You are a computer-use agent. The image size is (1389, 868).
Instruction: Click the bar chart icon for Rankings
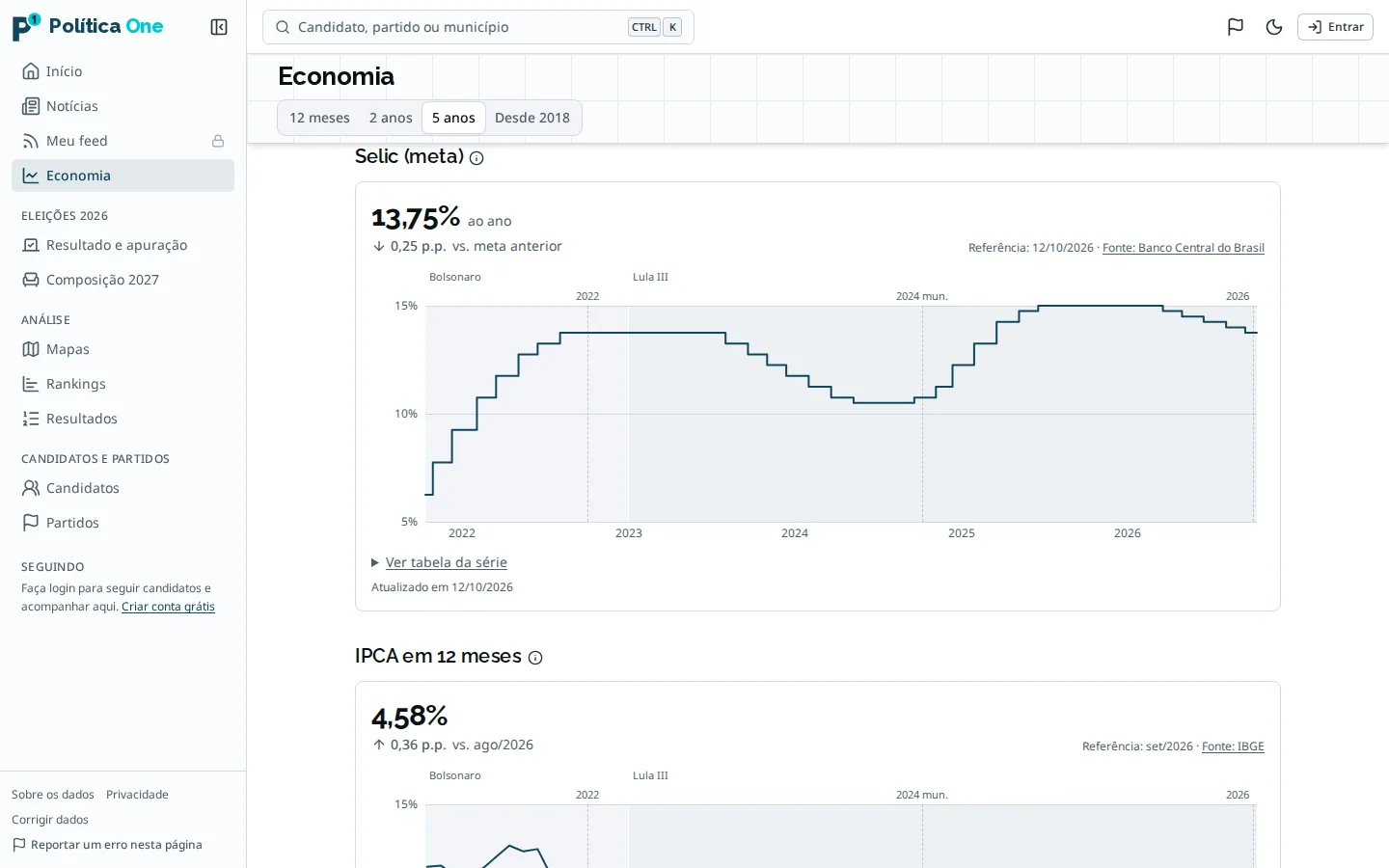pos(31,384)
